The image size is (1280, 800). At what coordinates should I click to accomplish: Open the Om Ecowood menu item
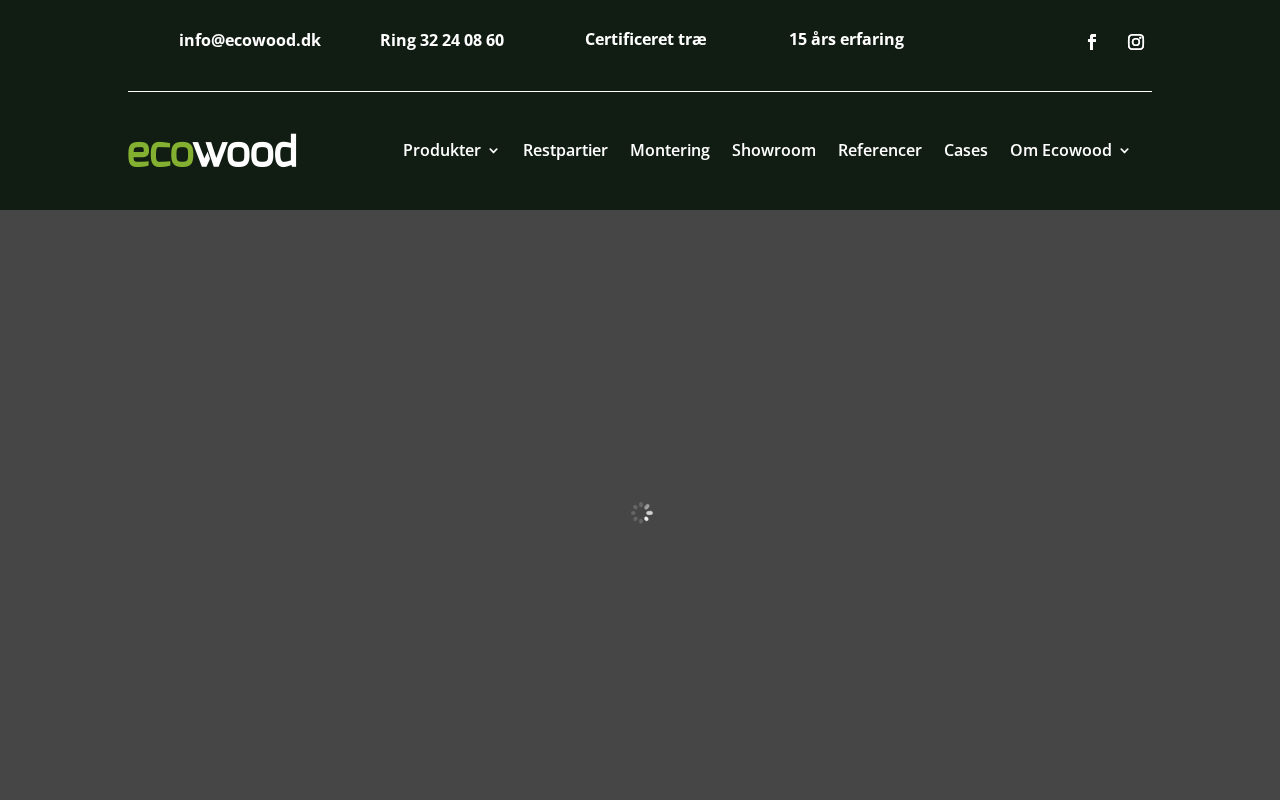(1061, 150)
